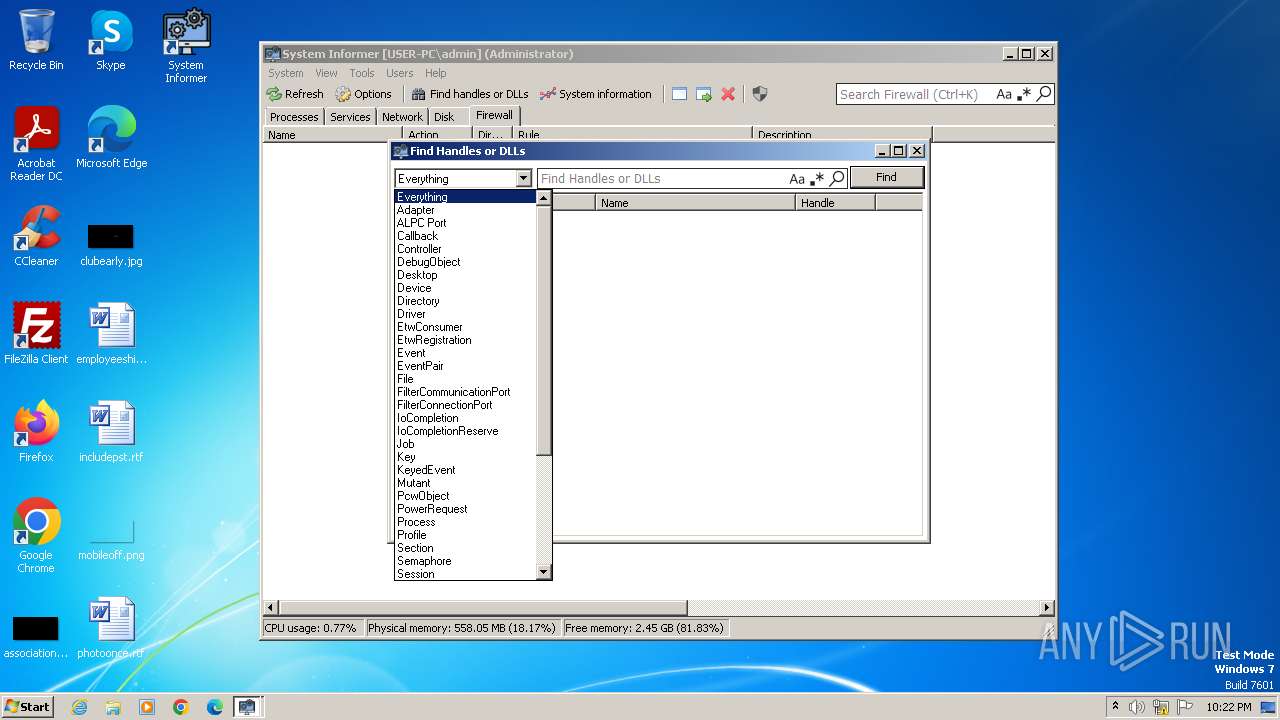Click Find handles or DLLs toolbar button
The width and height of the screenshot is (1280, 720).
[470, 94]
